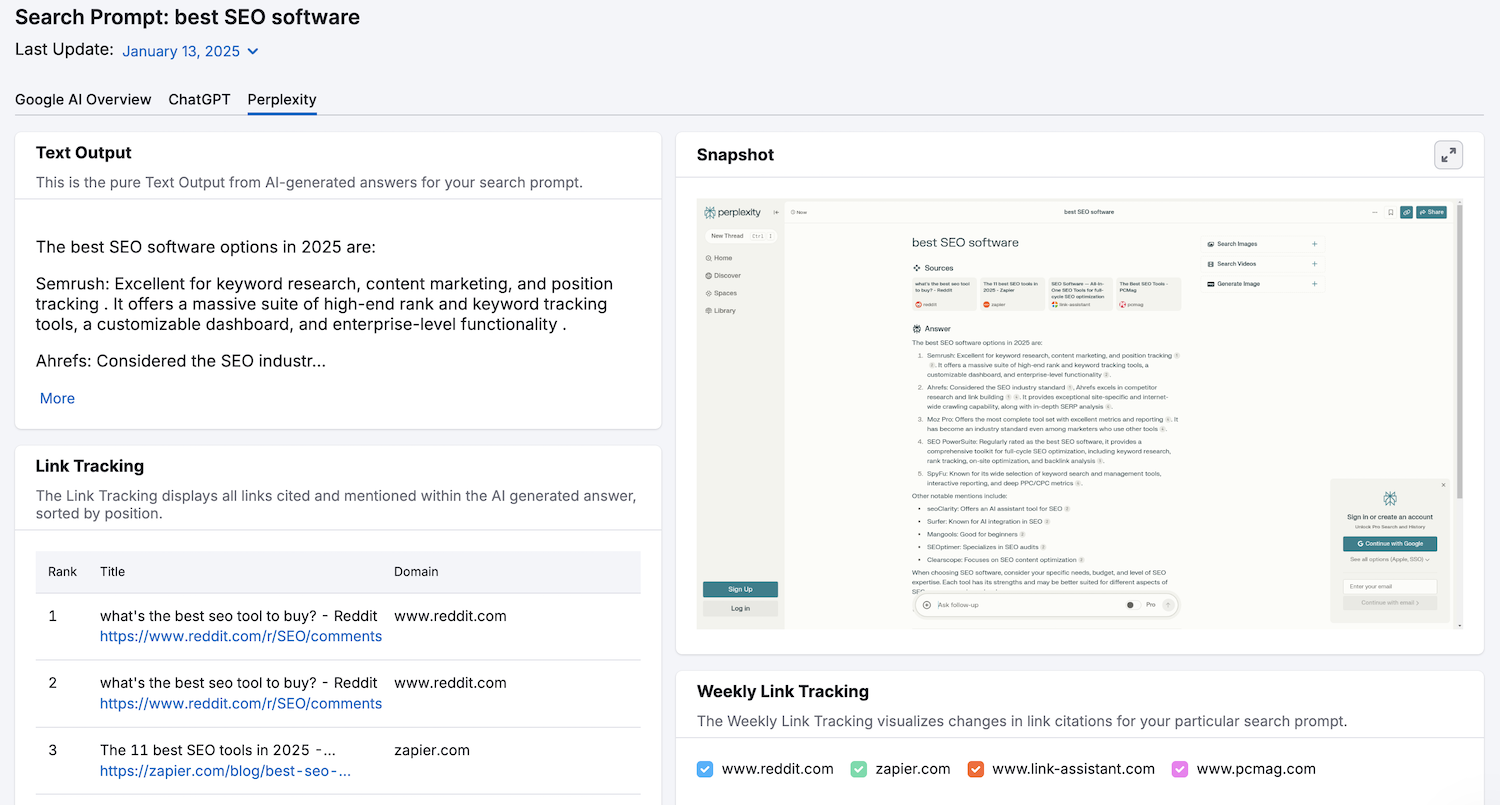Switch to the Google AI Overview tab

[x=83, y=99]
